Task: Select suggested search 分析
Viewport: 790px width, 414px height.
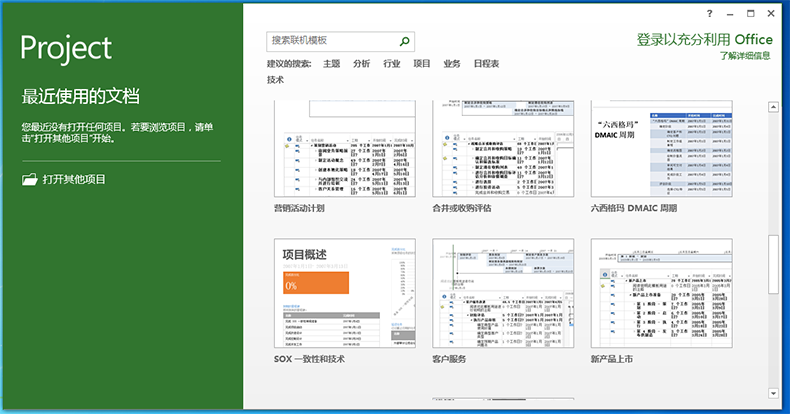Action: pos(362,64)
